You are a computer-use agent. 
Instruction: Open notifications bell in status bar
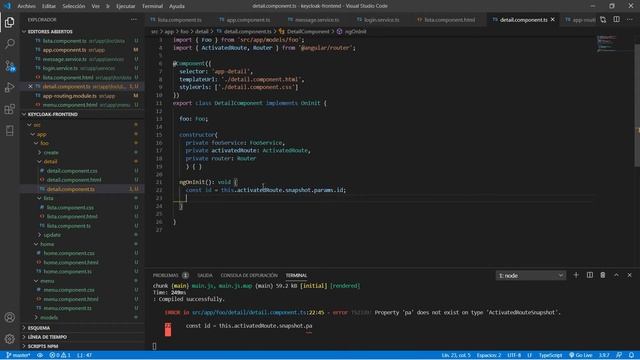pos(631,356)
